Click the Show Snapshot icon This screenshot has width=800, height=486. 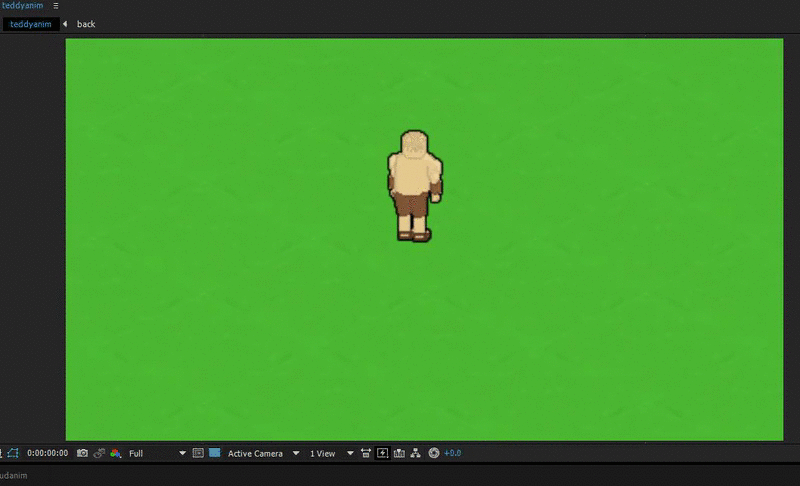click(x=99, y=453)
